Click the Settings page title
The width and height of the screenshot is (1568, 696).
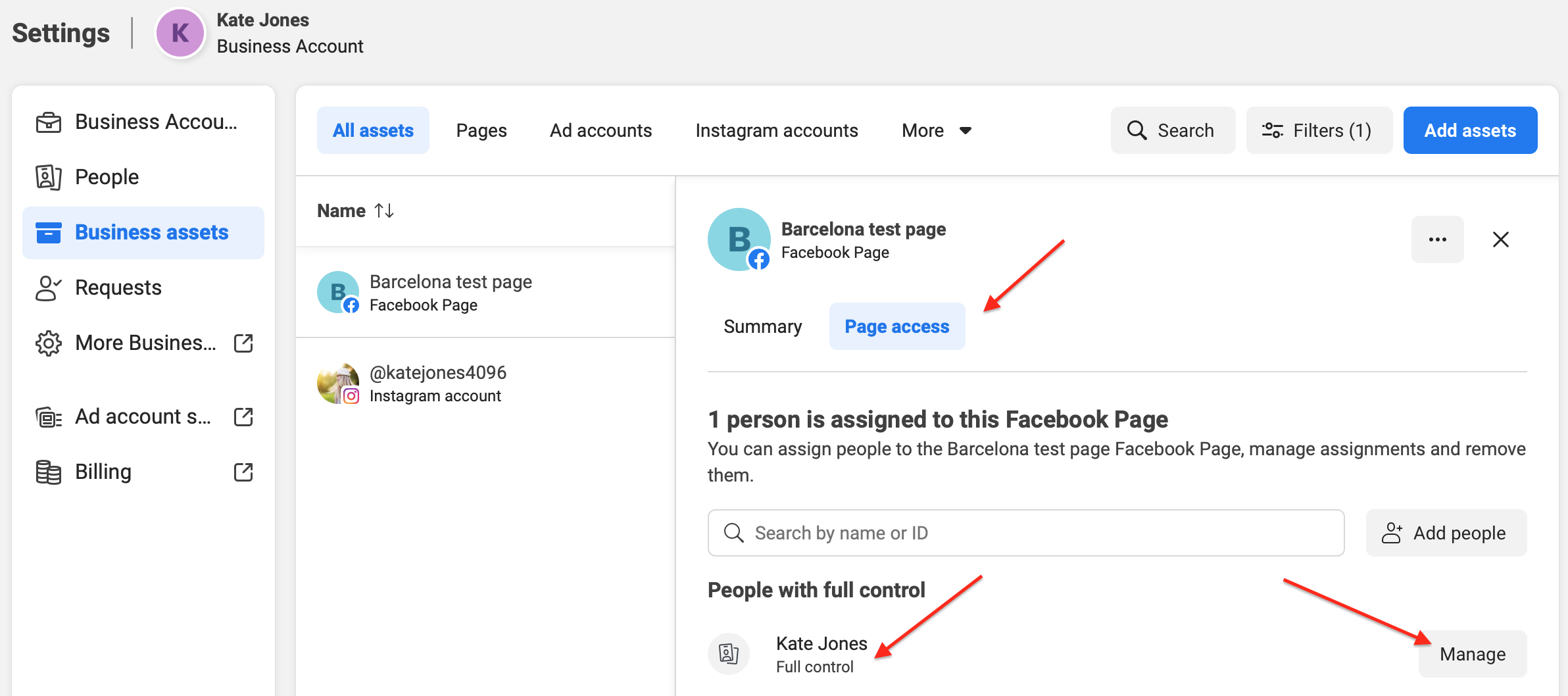point(61,33)
